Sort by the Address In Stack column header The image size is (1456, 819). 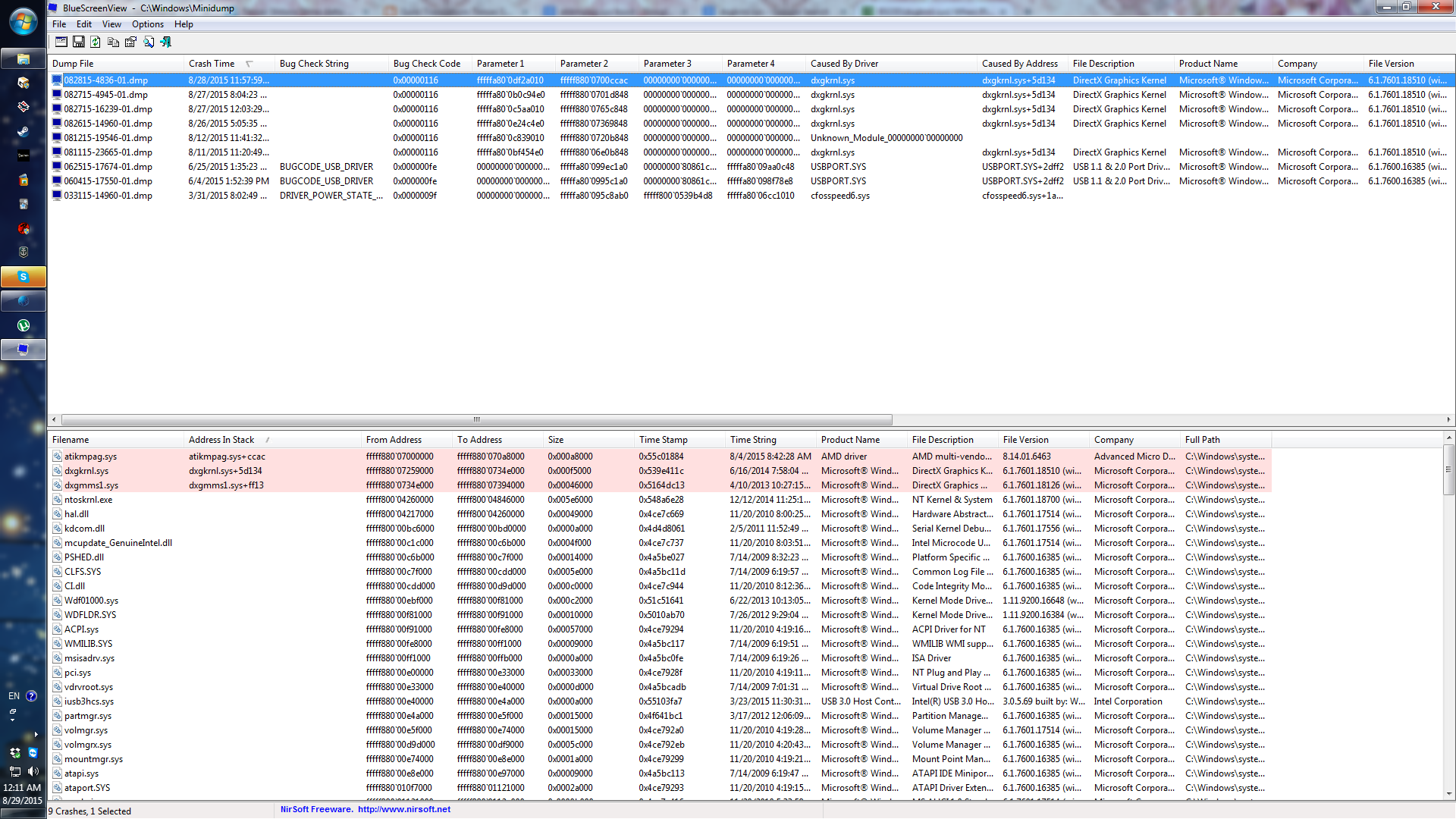[272, 440]
